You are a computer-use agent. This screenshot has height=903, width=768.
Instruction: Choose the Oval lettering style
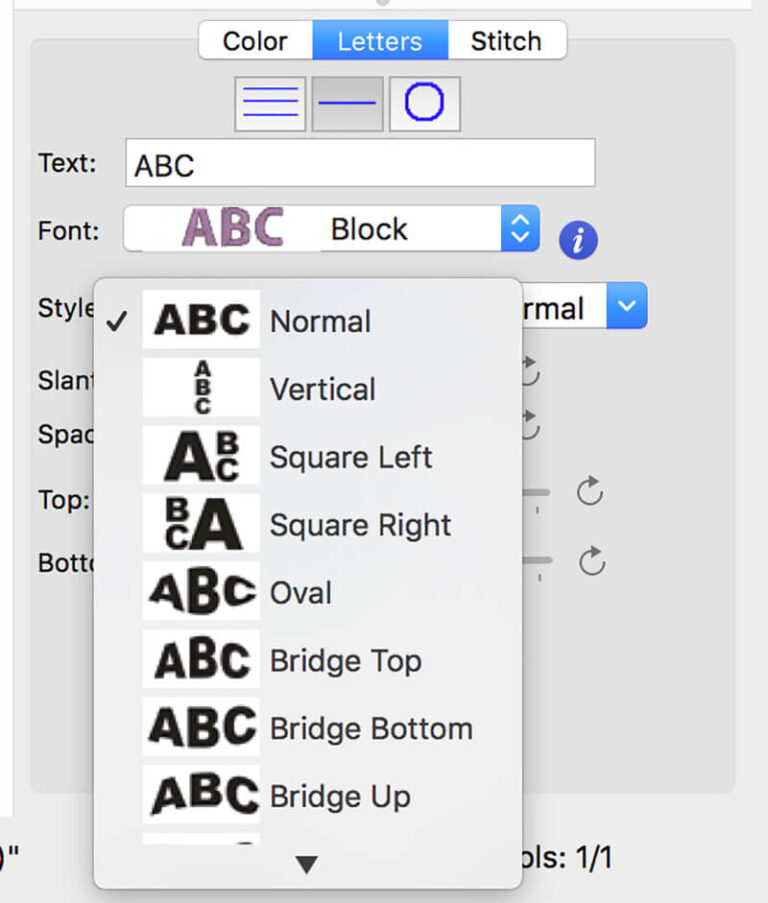click(x=300, y=593)
